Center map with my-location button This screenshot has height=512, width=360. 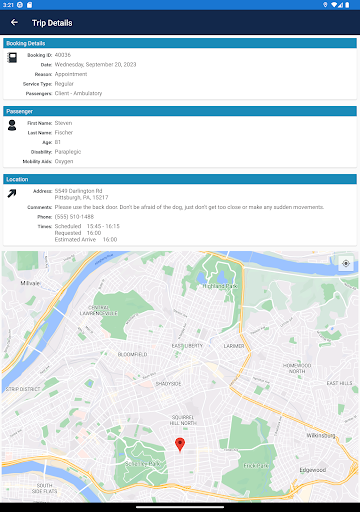pos(346,263)
